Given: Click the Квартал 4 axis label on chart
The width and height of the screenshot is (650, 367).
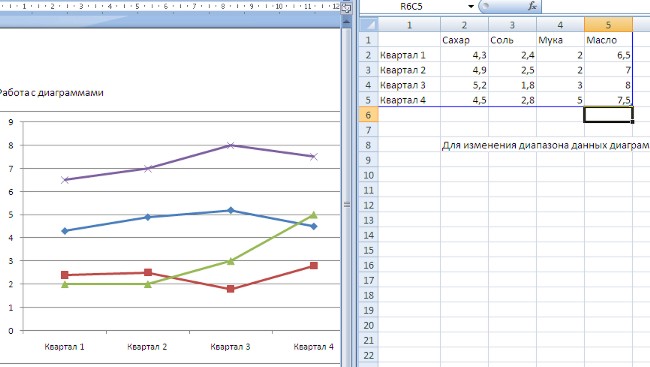Looking at the screenshot, I should coord(313,347).
